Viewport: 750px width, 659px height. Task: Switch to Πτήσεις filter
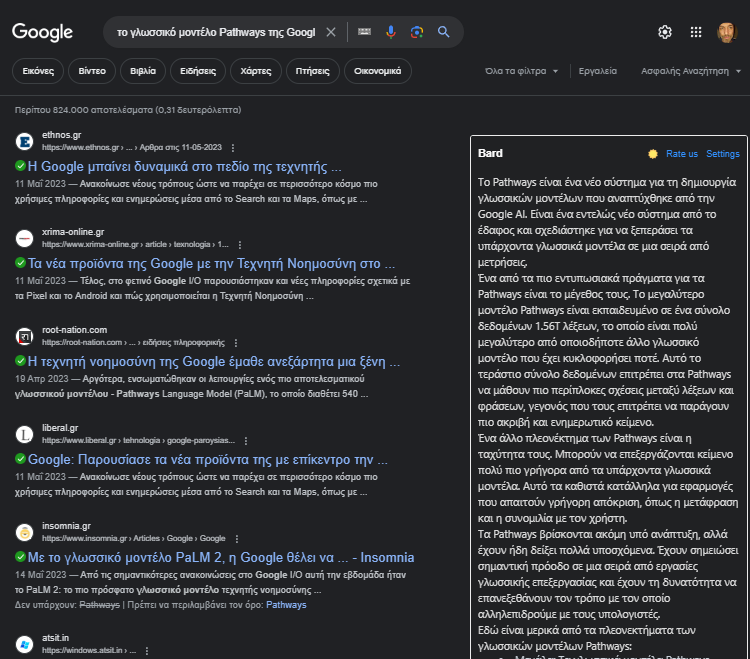click(313, 71)
